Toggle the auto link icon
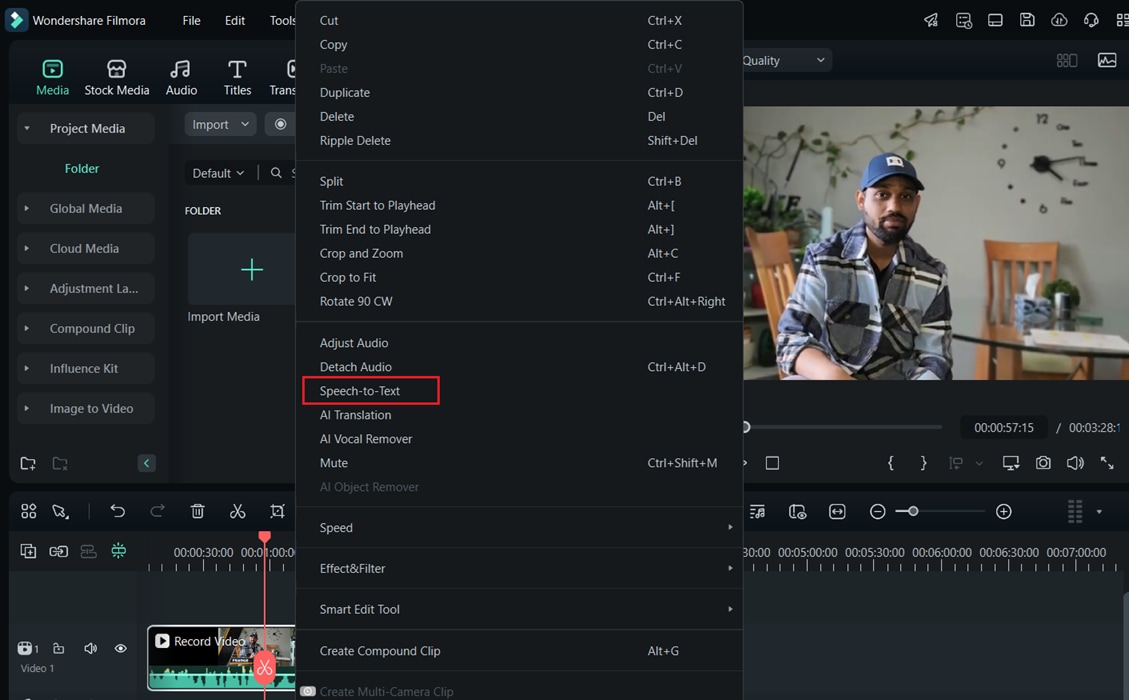Viewport: 1129px width, 700px height. [58, 551]
